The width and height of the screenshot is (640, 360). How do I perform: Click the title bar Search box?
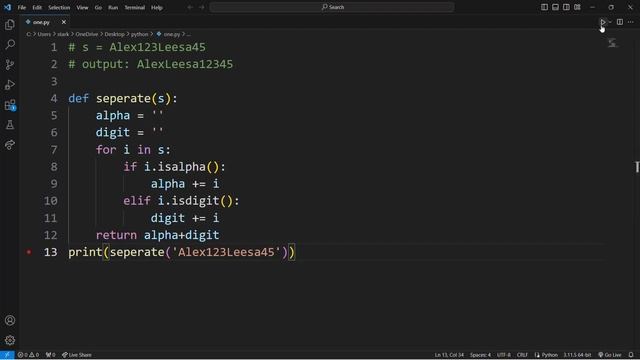[332, 7]
